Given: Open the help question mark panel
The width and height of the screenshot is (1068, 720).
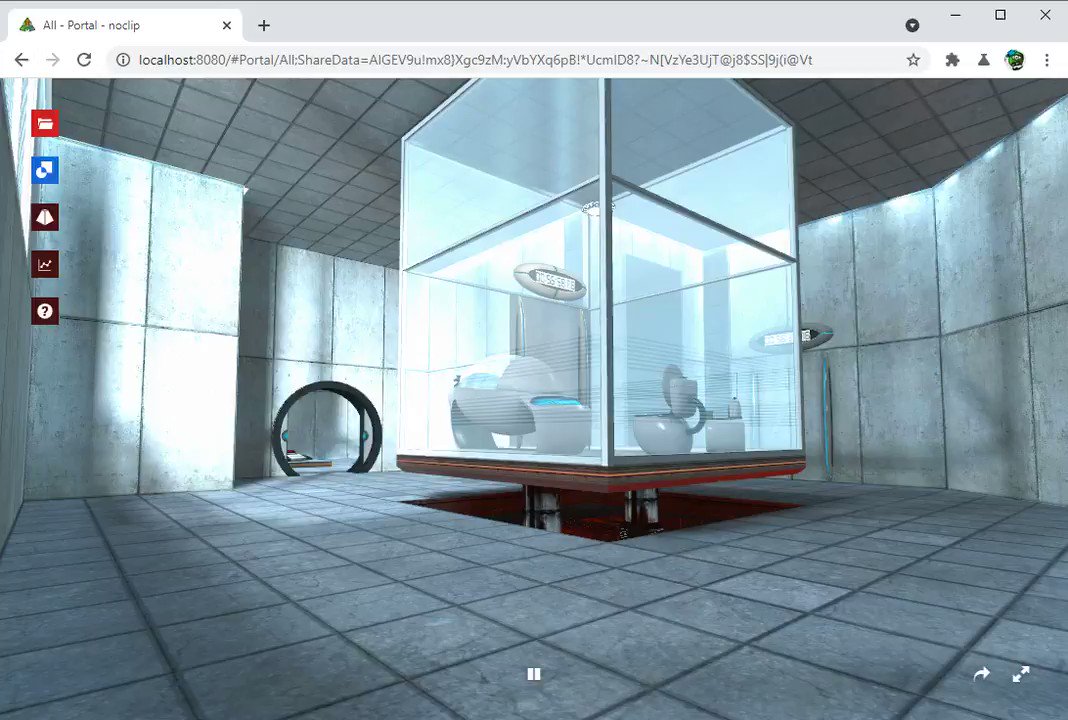Looking at the screenshot, I should tap(45, 311).
